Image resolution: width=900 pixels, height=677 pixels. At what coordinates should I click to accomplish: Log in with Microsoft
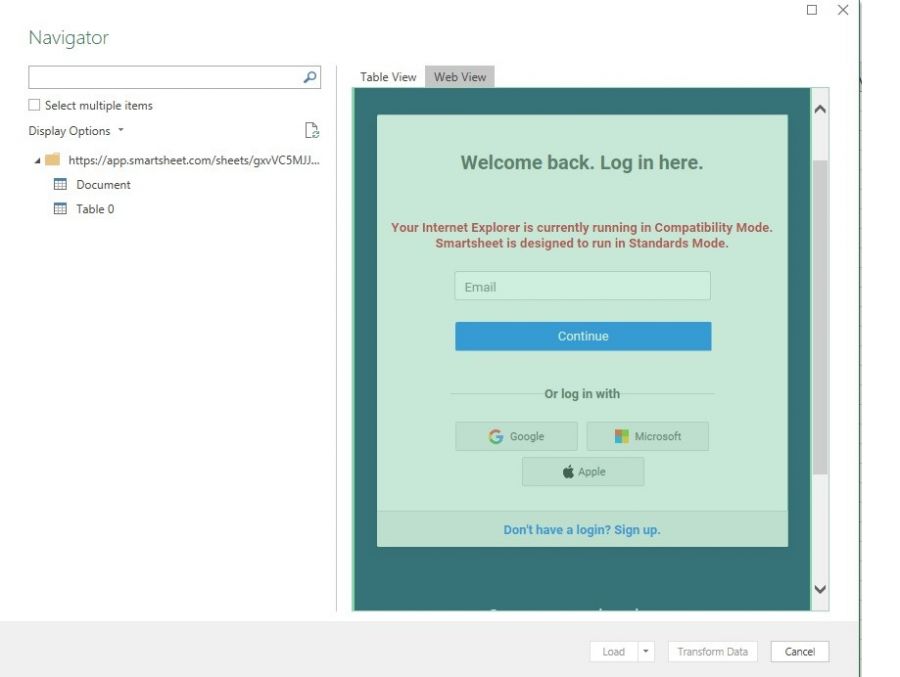pyautogui.click(x=647, y=436)
